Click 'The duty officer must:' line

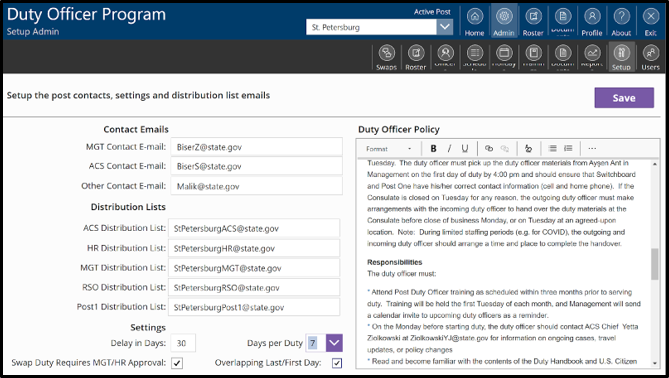[402, 273]
